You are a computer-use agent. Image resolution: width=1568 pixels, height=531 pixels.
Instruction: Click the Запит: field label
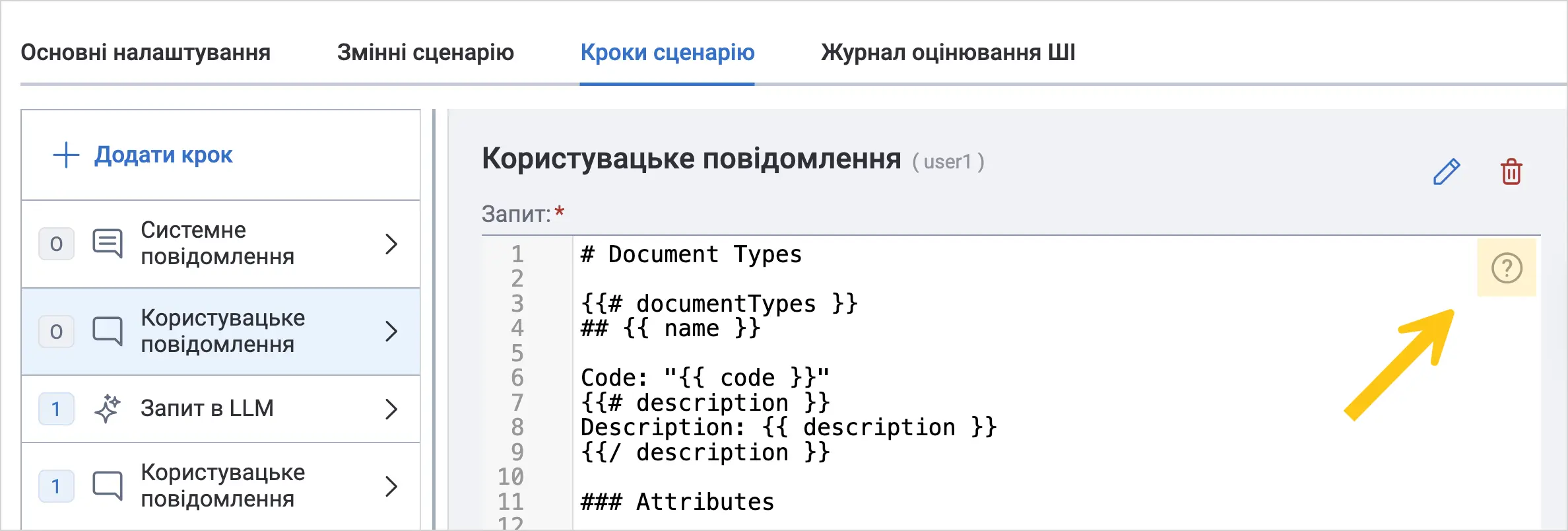point(516,214)
